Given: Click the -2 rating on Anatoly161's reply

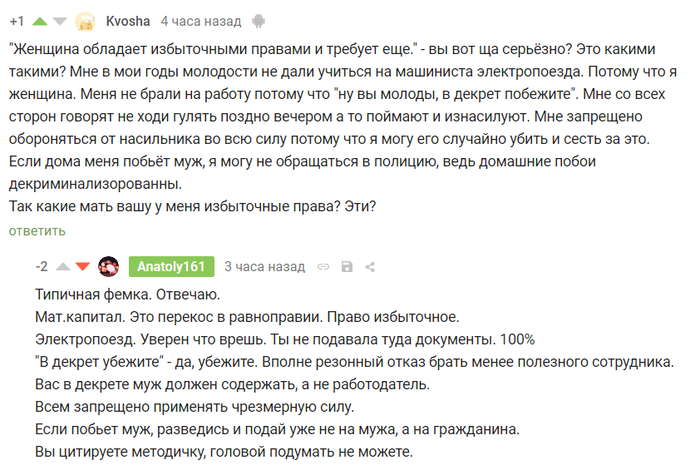Looking at the screenshot, I should 41,267.
